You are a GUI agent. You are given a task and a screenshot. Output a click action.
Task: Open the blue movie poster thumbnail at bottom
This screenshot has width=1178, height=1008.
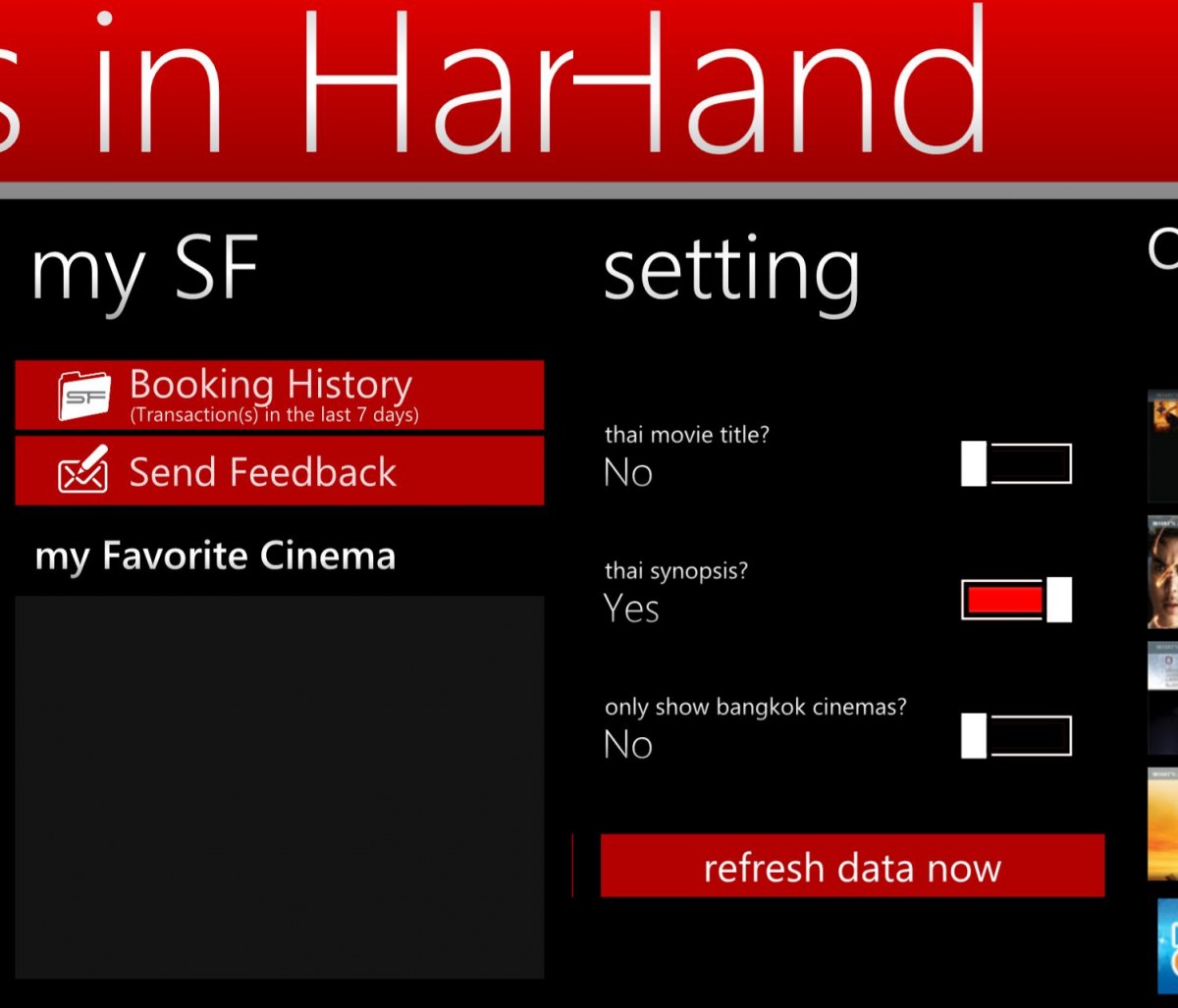click(x=1167, y=945)
